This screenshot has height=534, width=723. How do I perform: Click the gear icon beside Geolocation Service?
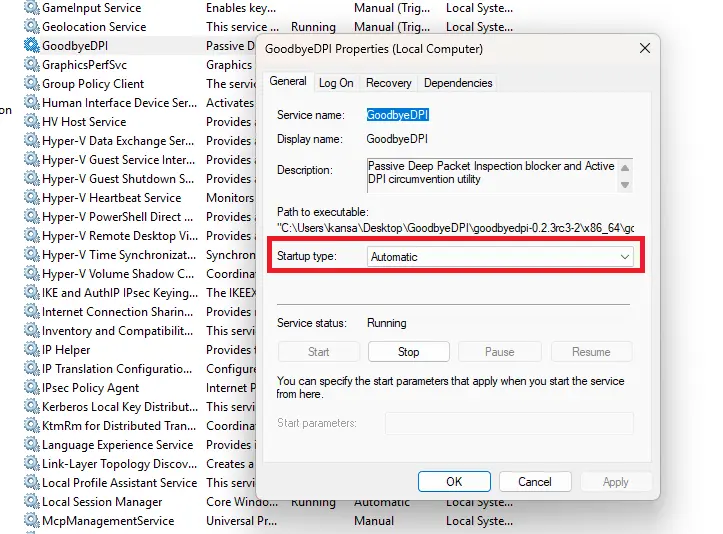[31, 26]
